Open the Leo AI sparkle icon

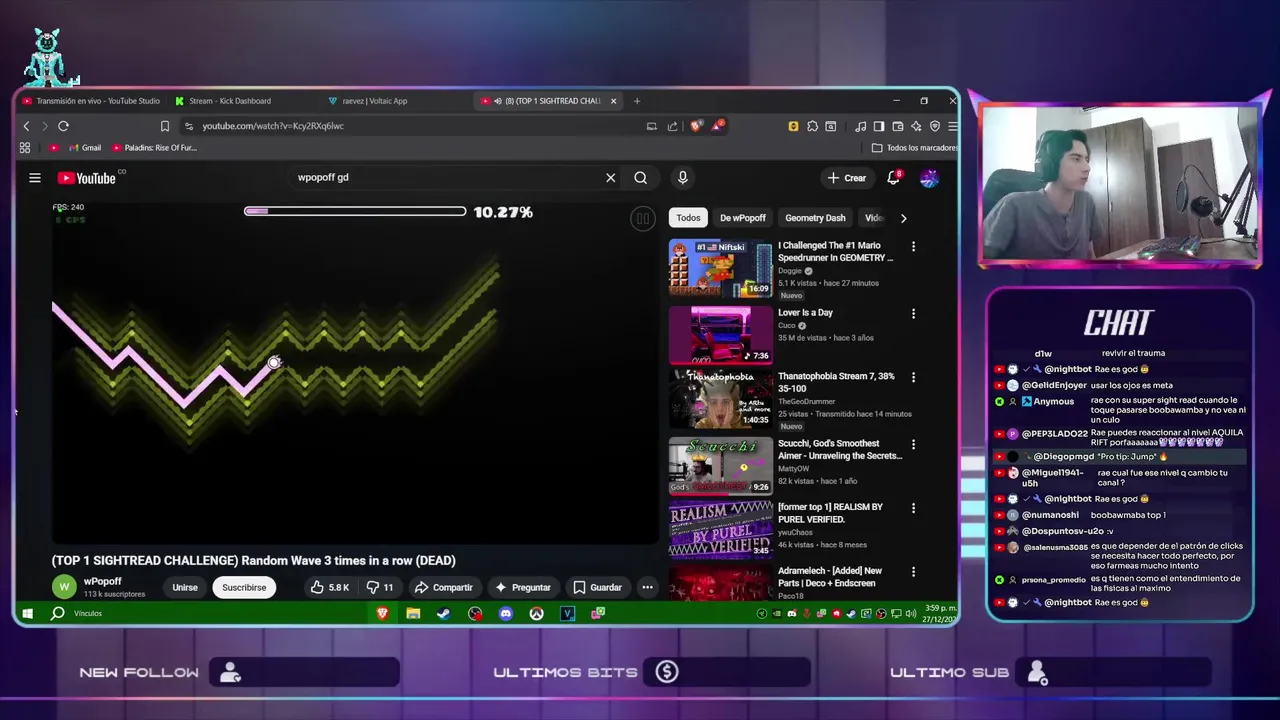[916, 126]
